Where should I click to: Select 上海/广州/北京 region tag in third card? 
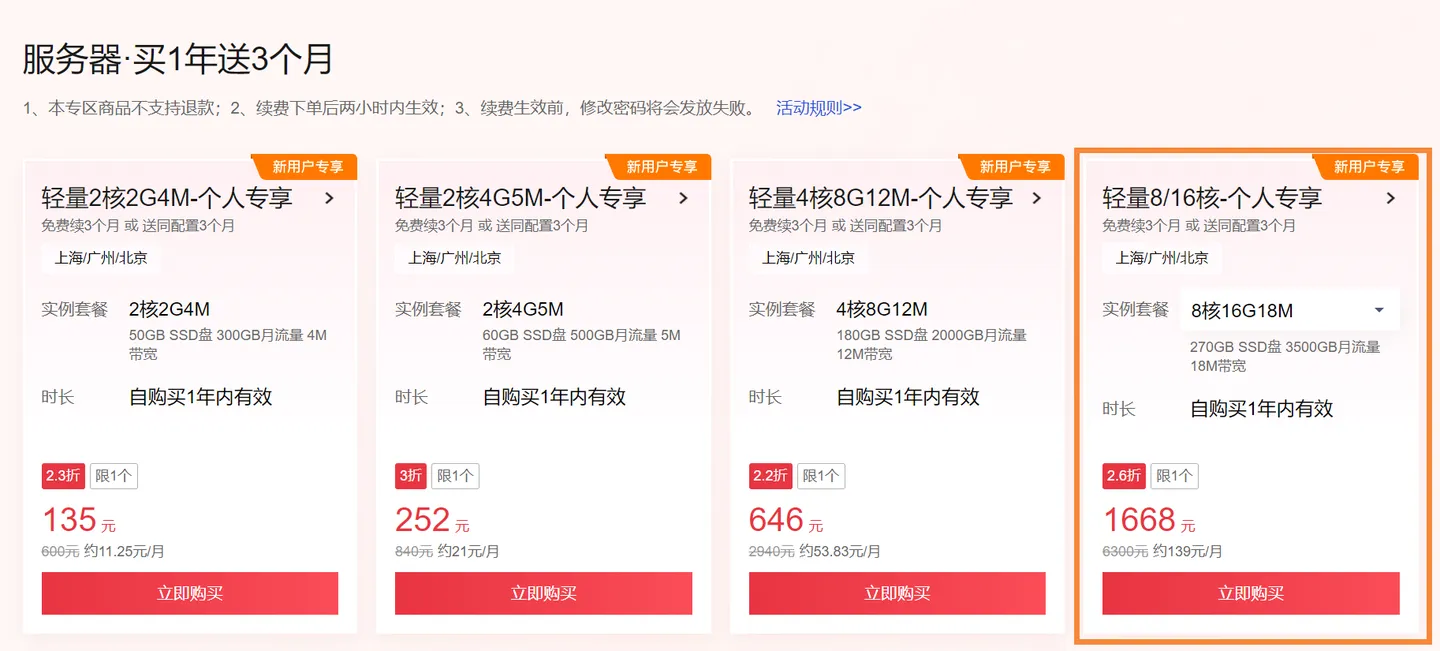pyautogui.click(x=808, y=258)
